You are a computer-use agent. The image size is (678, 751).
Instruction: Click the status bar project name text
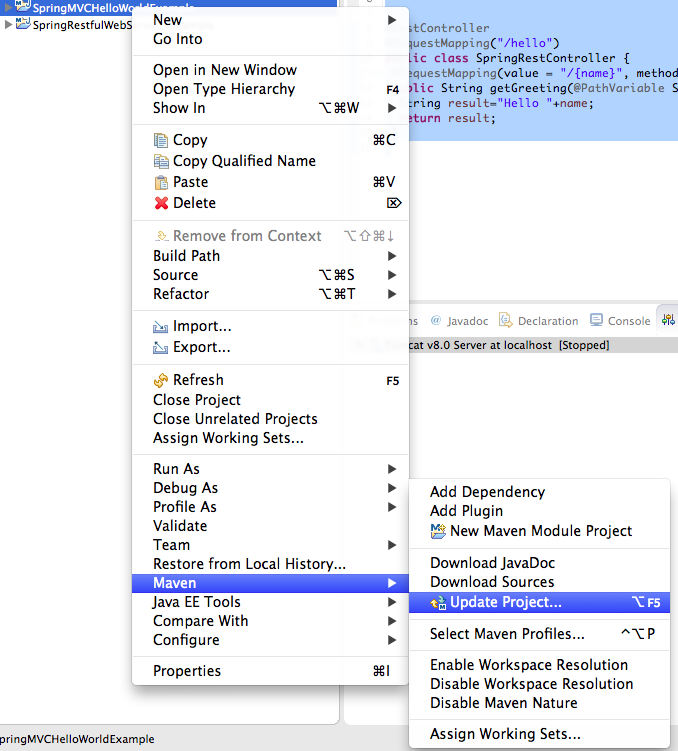pos(77,739)
